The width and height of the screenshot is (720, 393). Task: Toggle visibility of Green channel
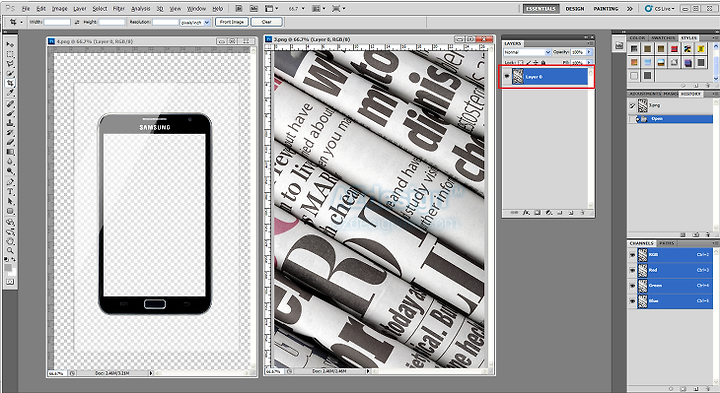coord(632,286)
